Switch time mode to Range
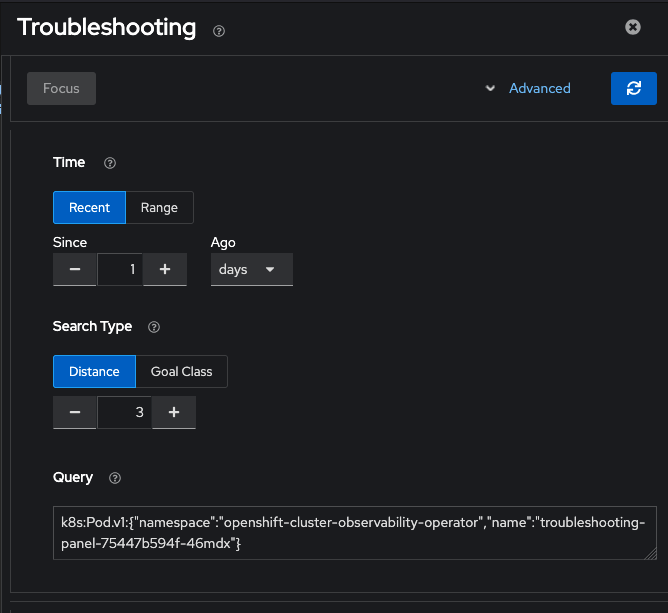The height and width of the screenshot is (613, 668). pyautogui.click(x=159, y=208)
